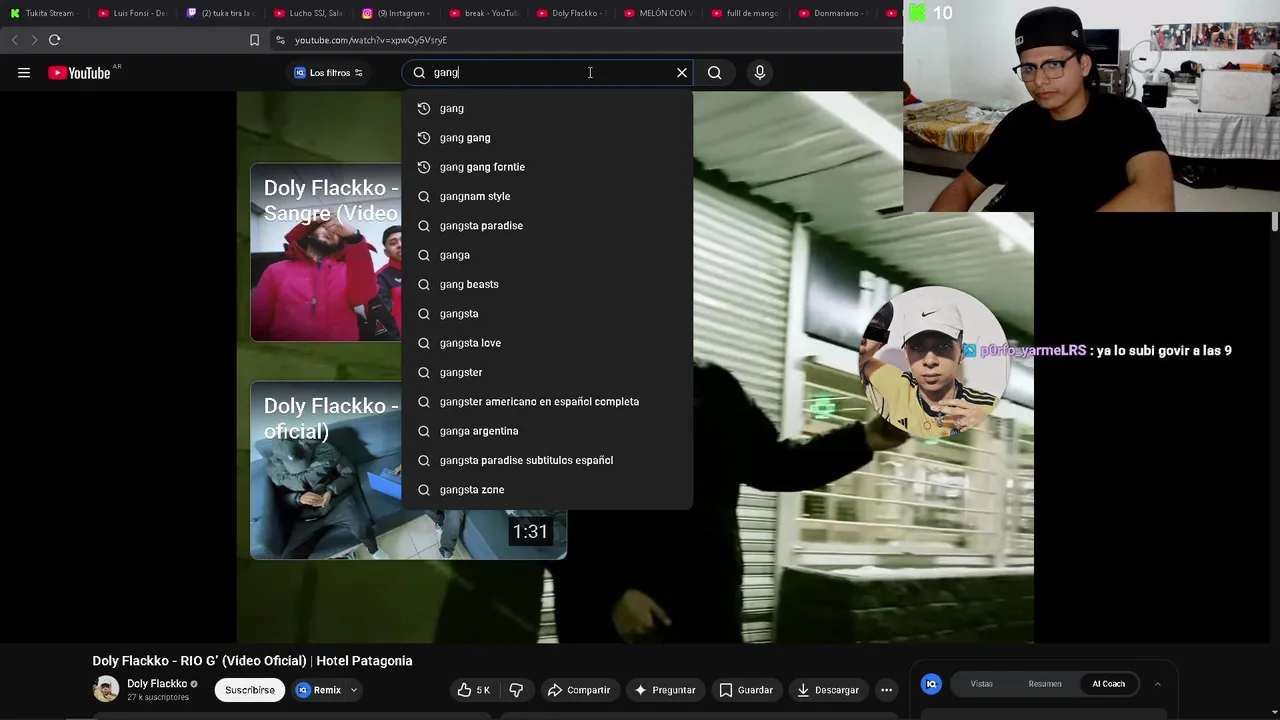Pick suggestion 'gangsta paradise'

pos(547,226)
